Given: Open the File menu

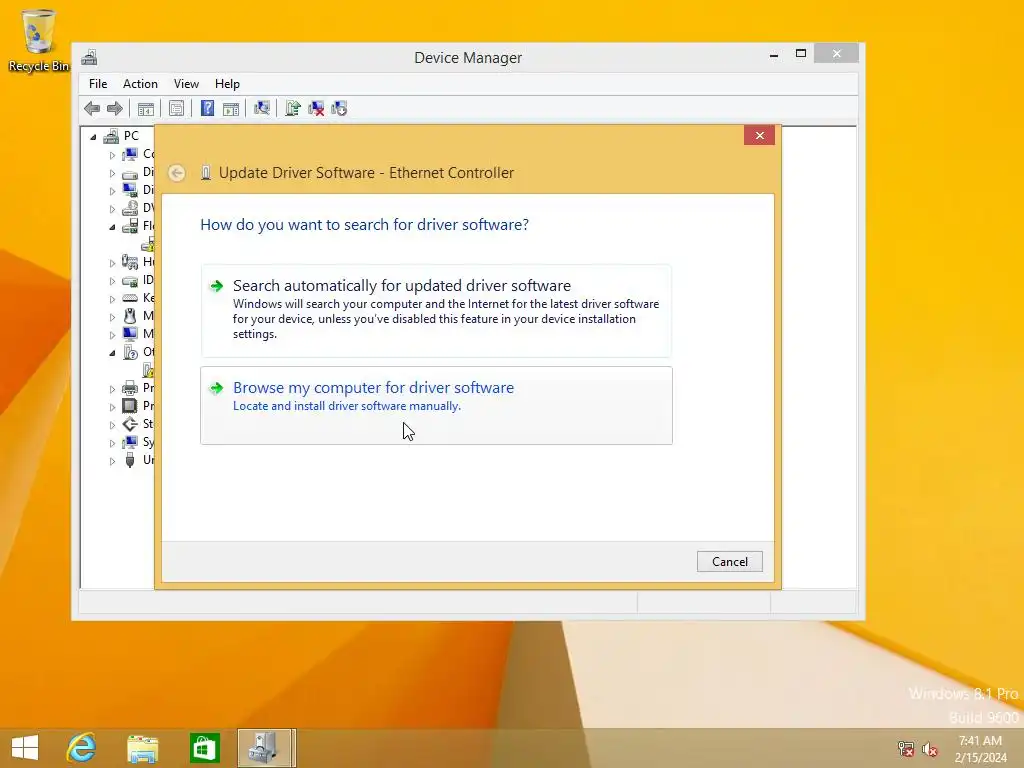Looking at the screenshot, I should pos(98,84).
